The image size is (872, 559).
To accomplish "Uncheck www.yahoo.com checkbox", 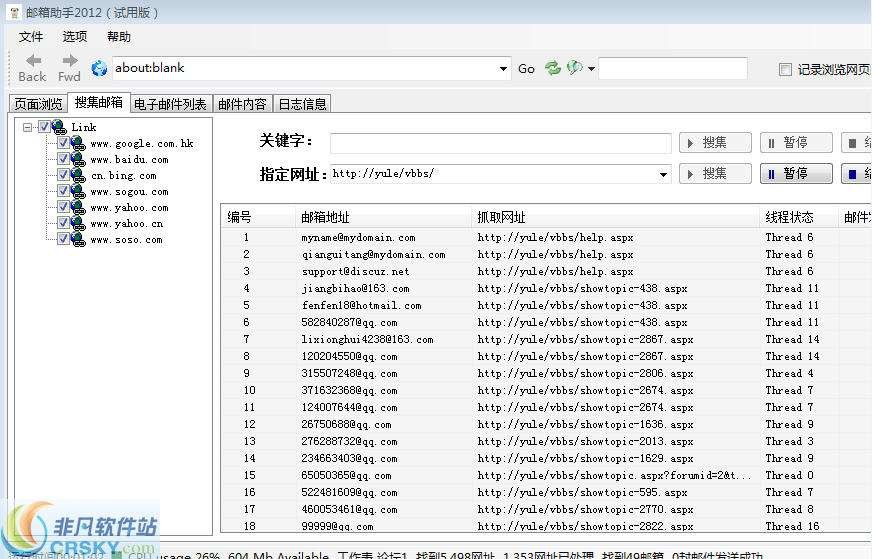I will (x=63, y=207).
